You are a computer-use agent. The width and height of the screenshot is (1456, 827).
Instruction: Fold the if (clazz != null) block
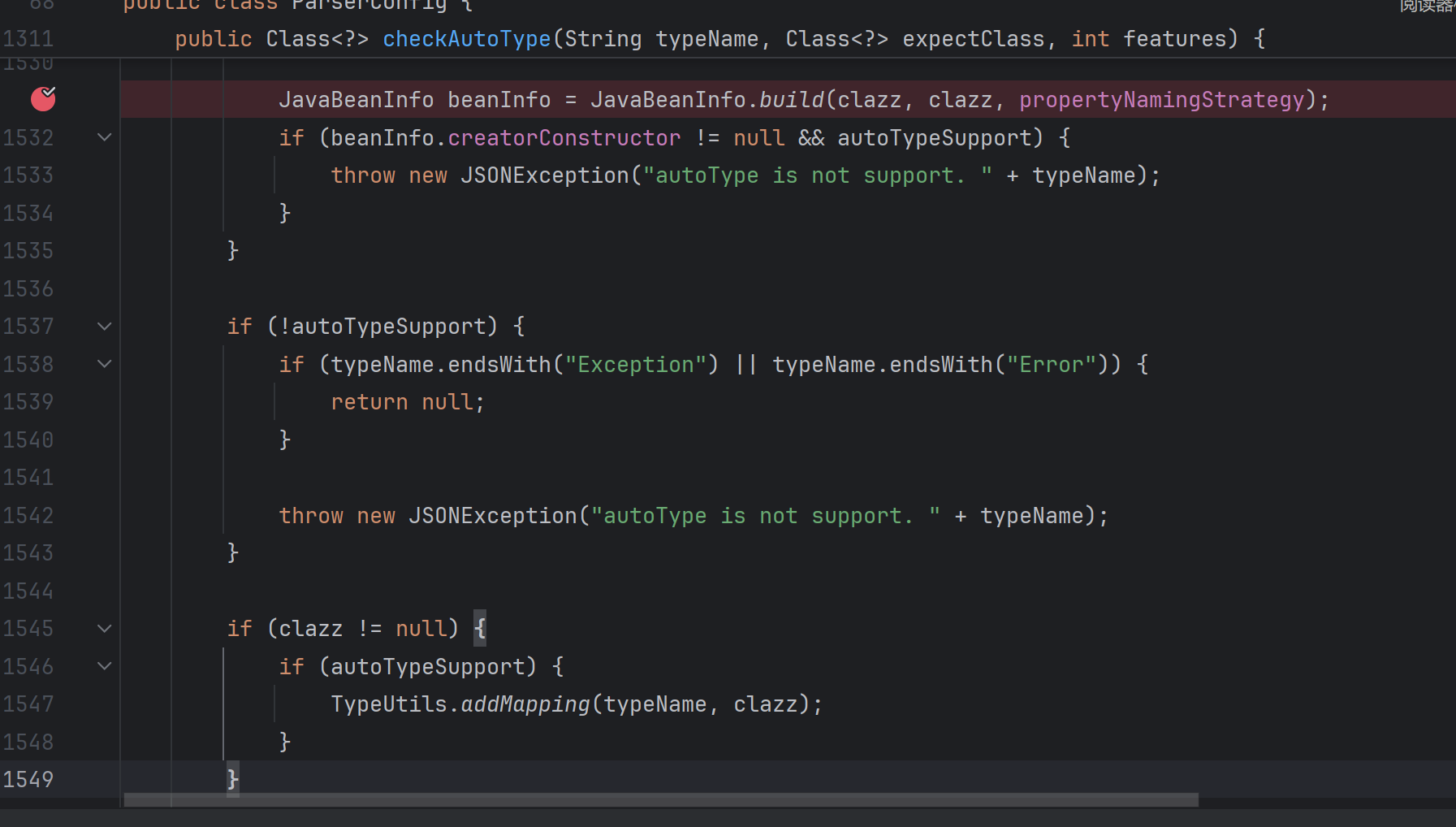(x=105, y=629)
